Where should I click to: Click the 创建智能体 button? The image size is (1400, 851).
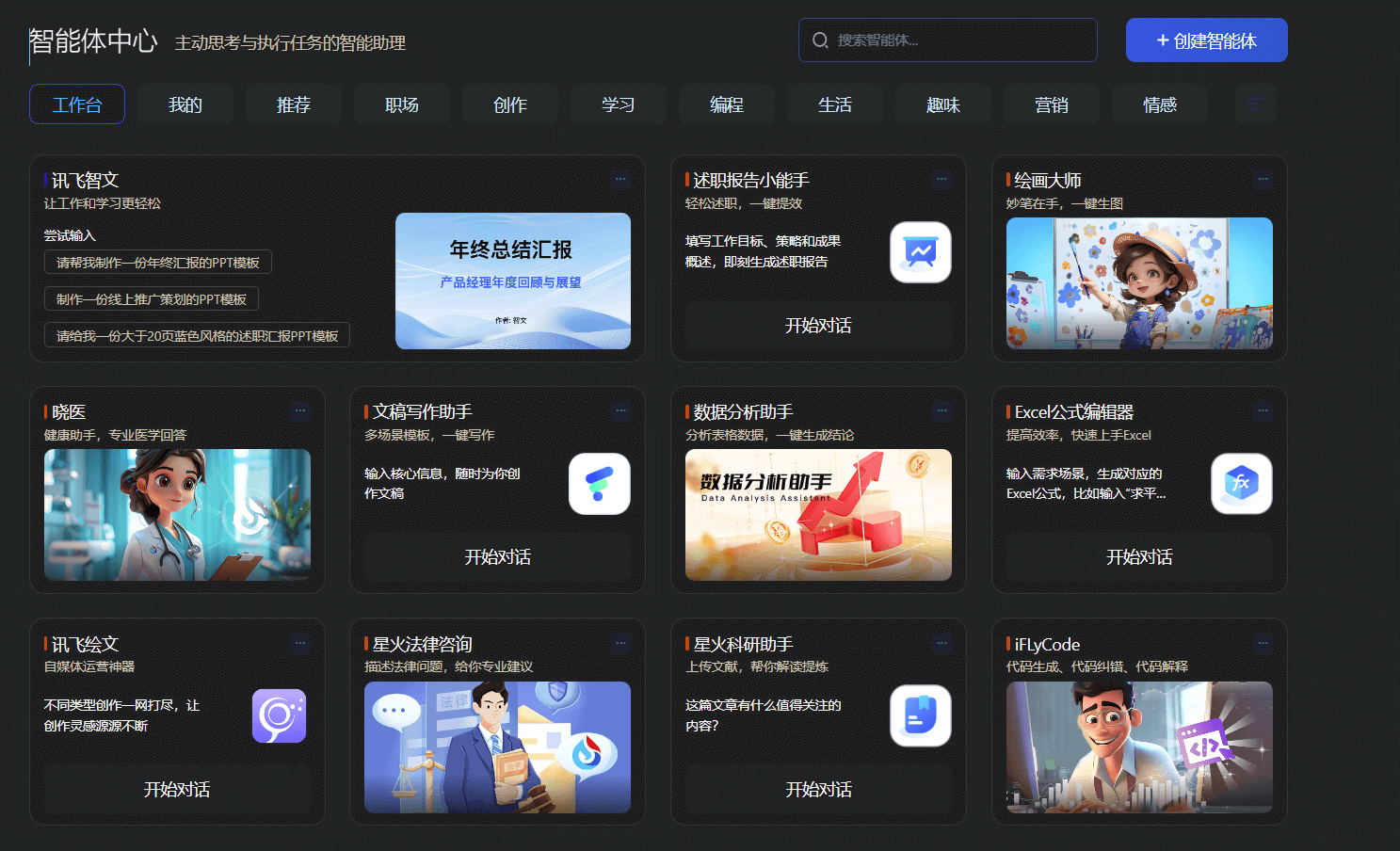(x=1207, y=40)
